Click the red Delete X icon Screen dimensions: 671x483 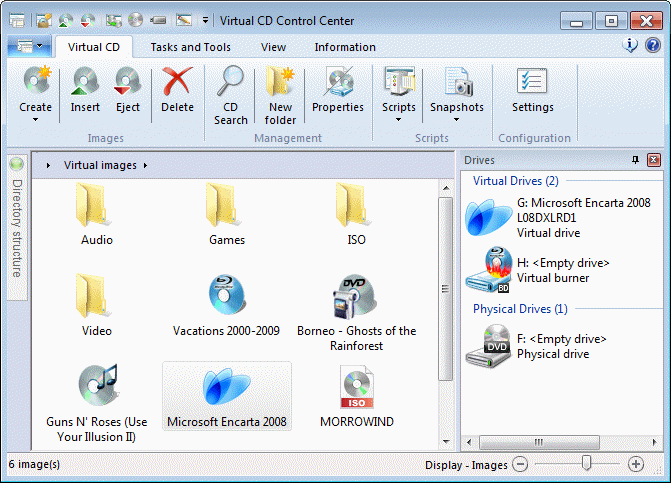click(x=177, y=80)
